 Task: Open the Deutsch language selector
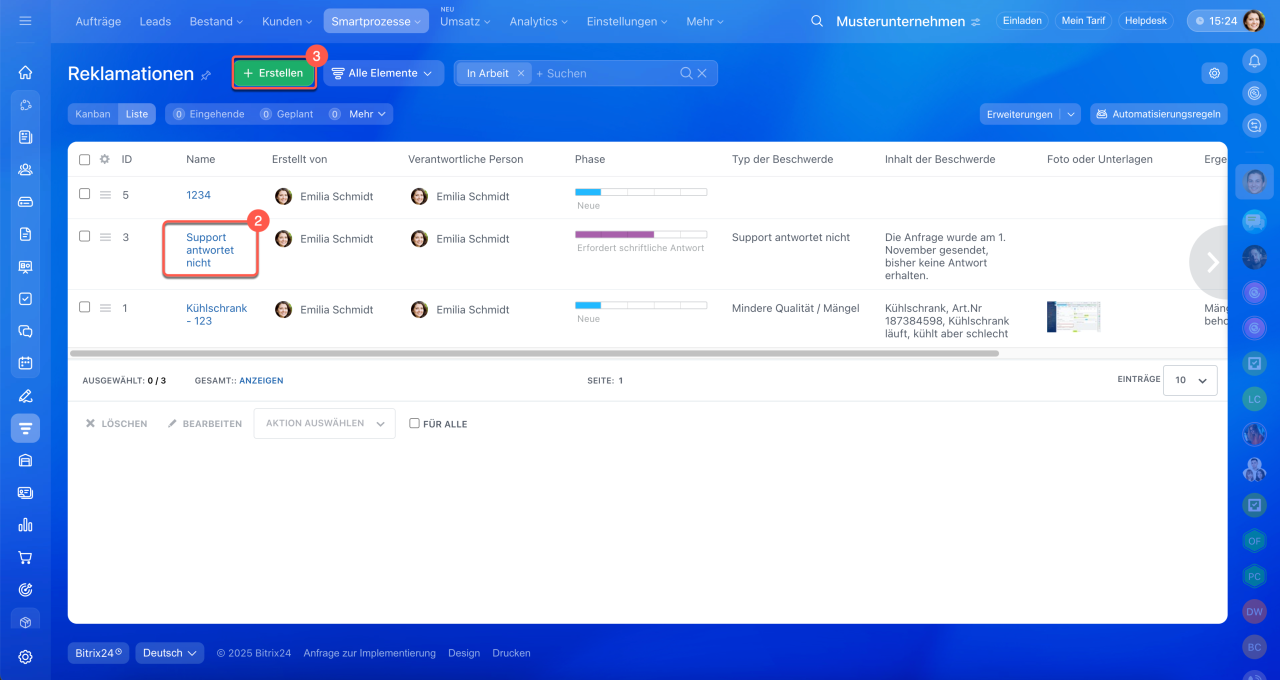[169, 653]
